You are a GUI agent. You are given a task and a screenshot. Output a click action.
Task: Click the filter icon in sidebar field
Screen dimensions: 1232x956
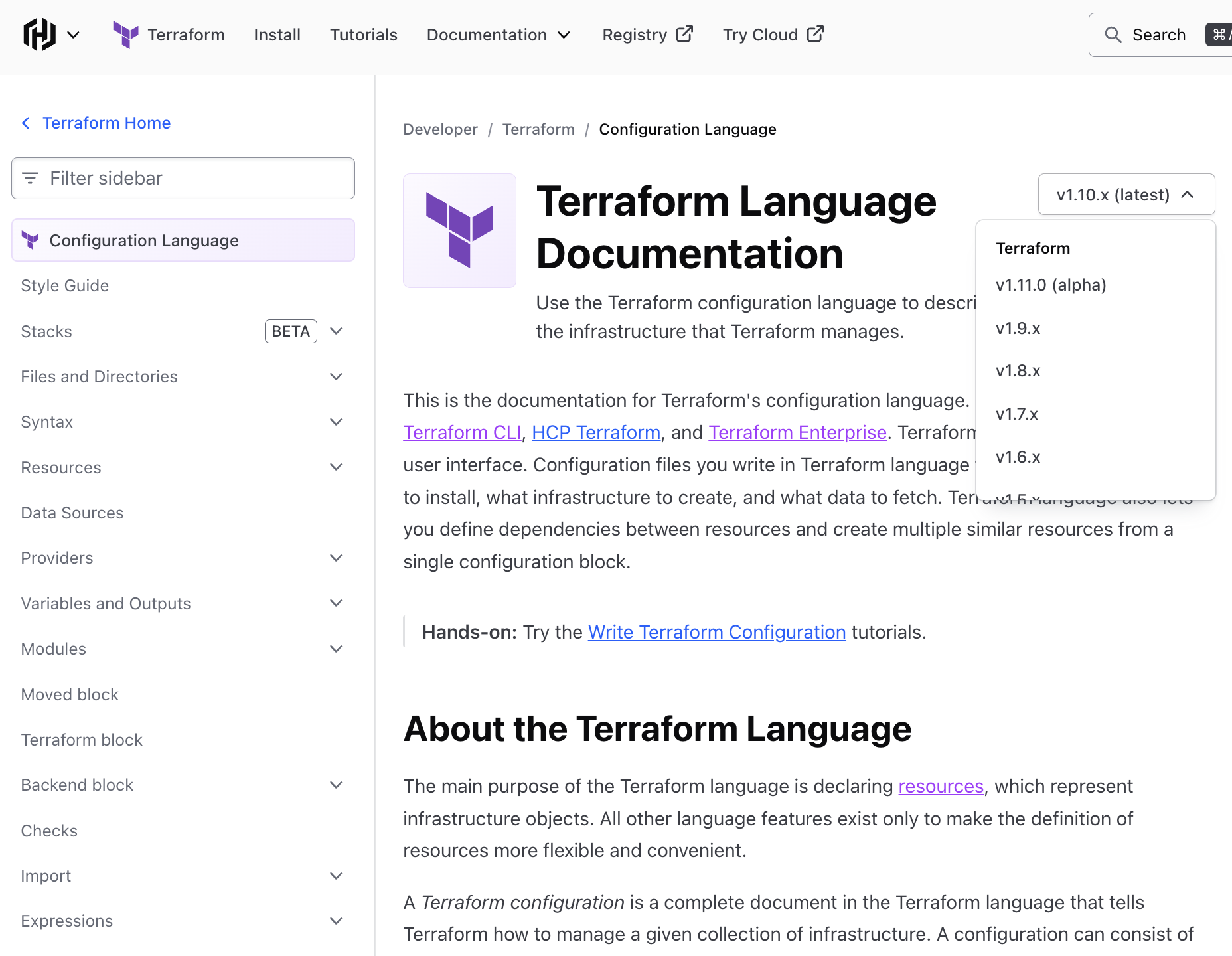coord(31,178)
